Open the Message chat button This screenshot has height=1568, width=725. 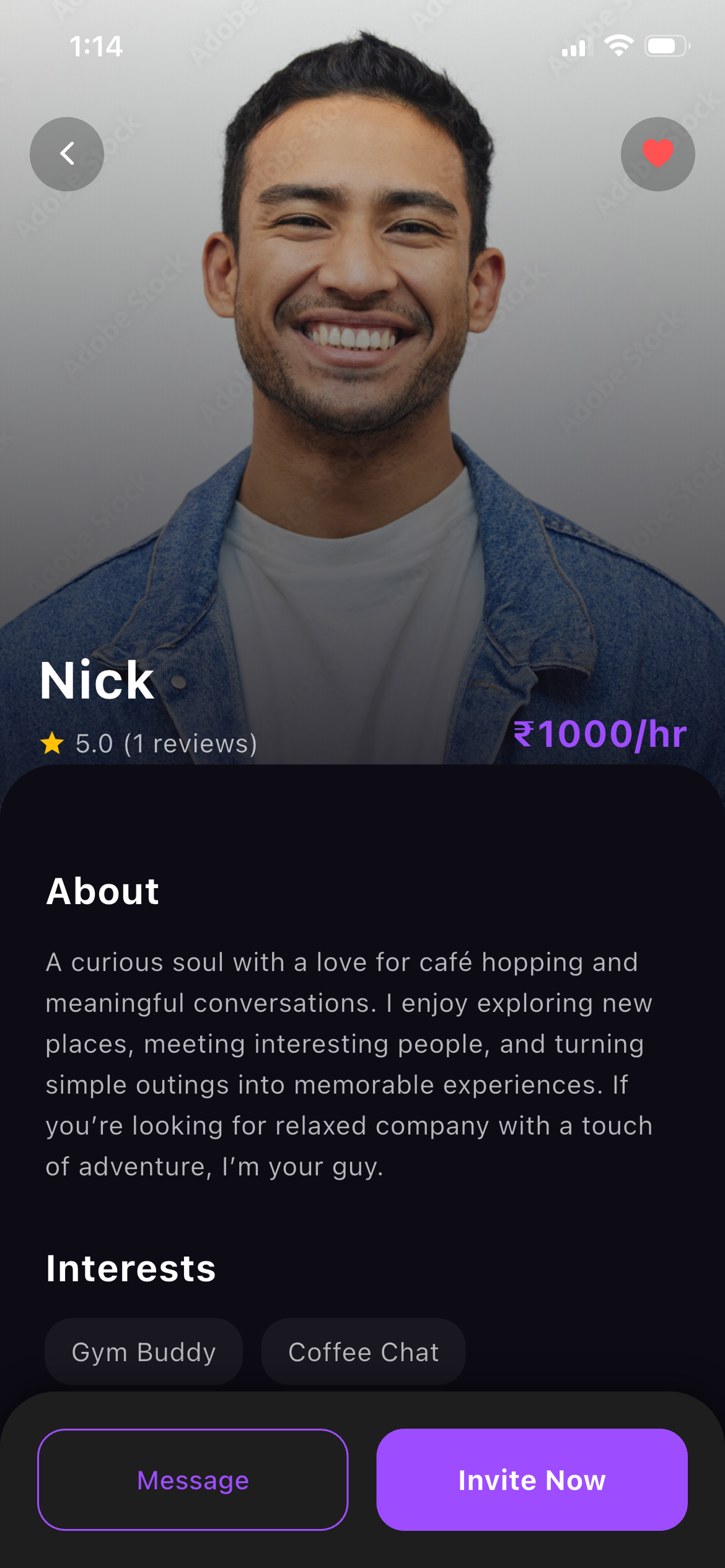tap(193, 1479)
